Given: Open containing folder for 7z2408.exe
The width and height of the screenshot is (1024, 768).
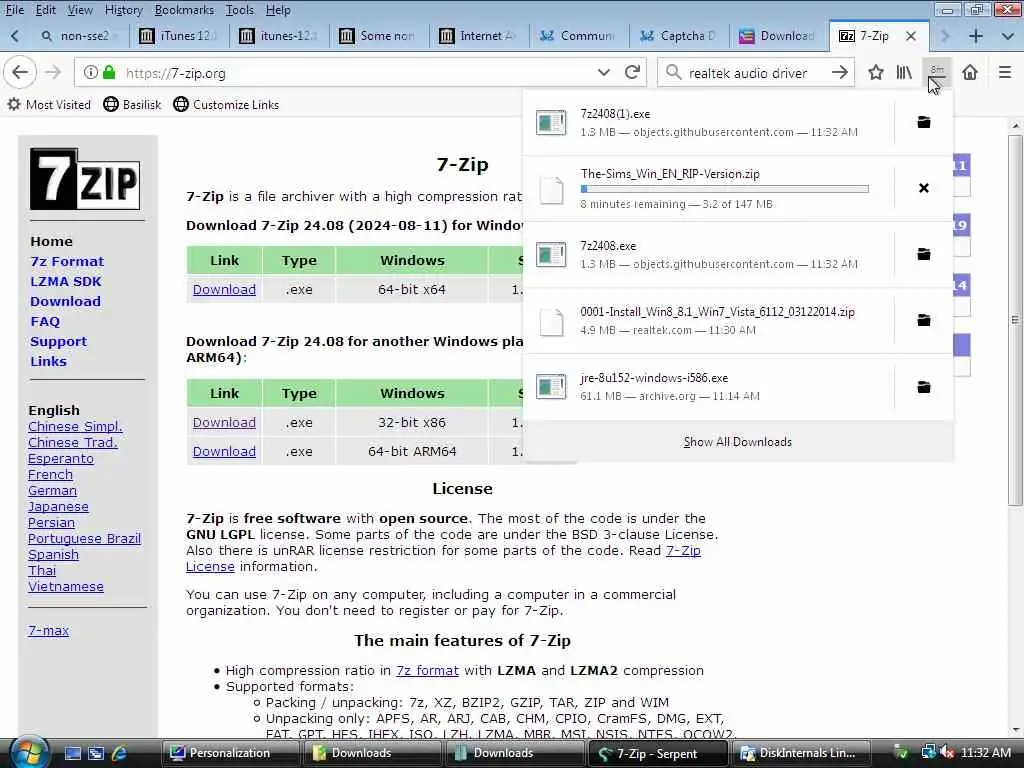Looking at the screenshot, I should [x=923, y=254].
